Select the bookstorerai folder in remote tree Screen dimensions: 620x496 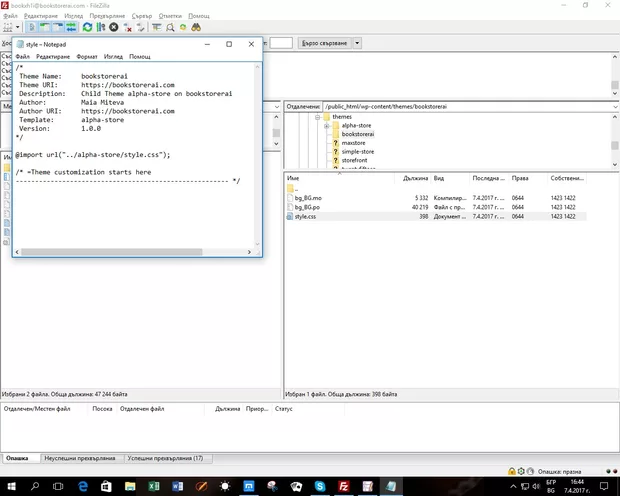[358, 134]
